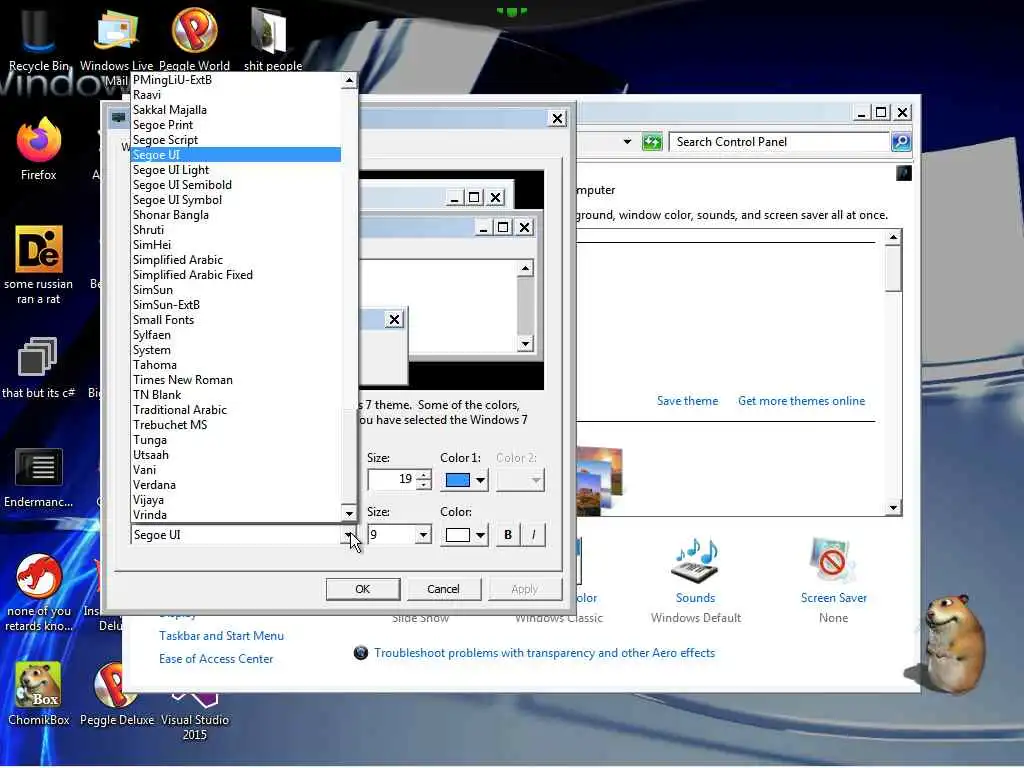This screenshot has width=1024, height=768.
Task: Open Taskbar and Start Menu link
Action: pos(221,636)
